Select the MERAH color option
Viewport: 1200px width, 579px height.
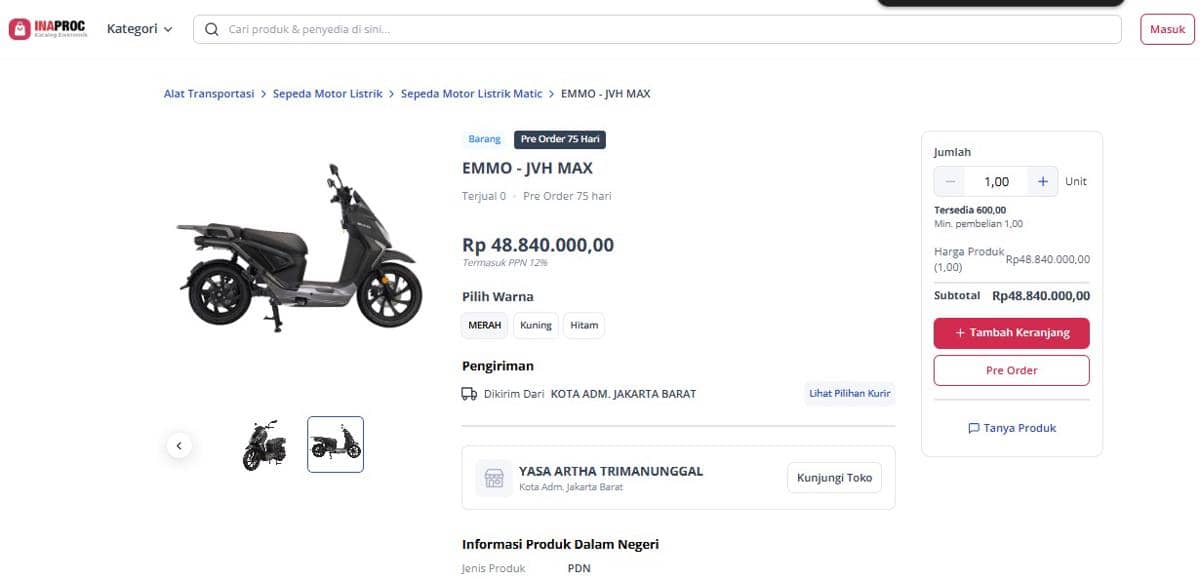[484, 325]
